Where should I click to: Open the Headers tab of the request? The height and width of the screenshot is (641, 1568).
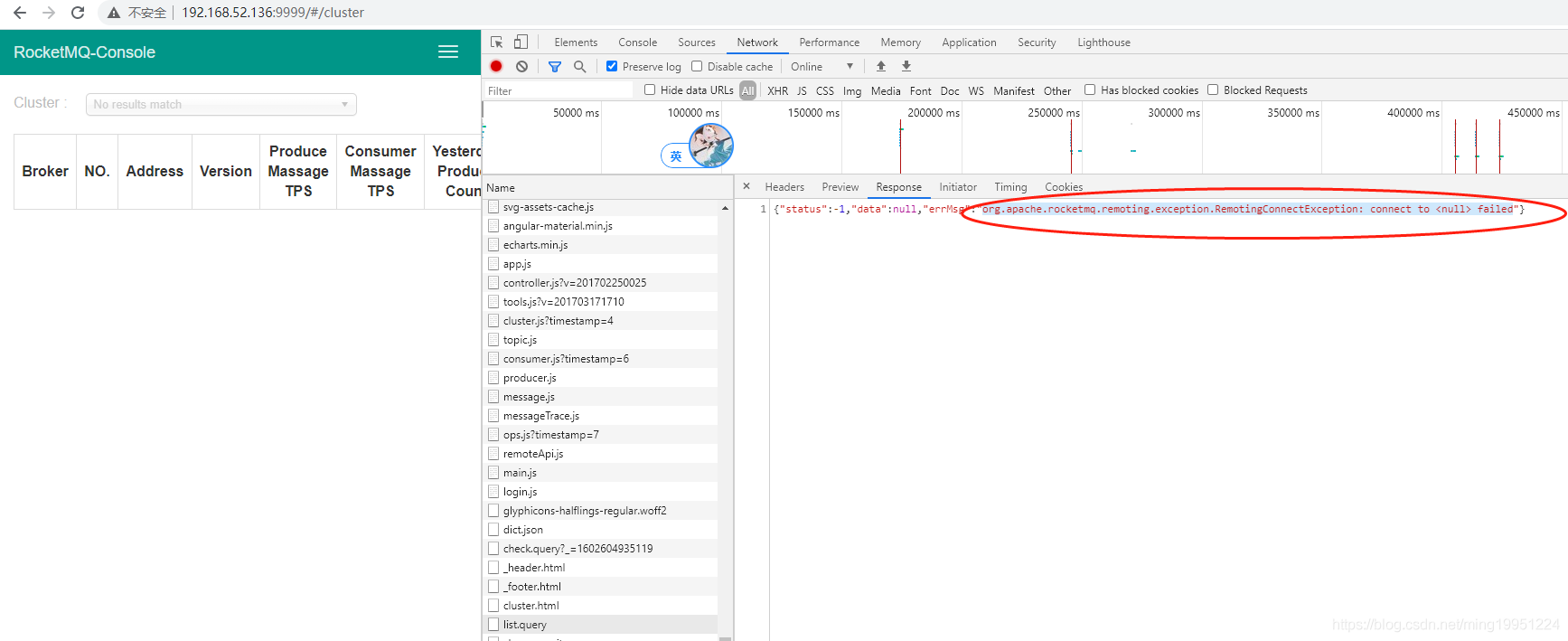(784, 186)
